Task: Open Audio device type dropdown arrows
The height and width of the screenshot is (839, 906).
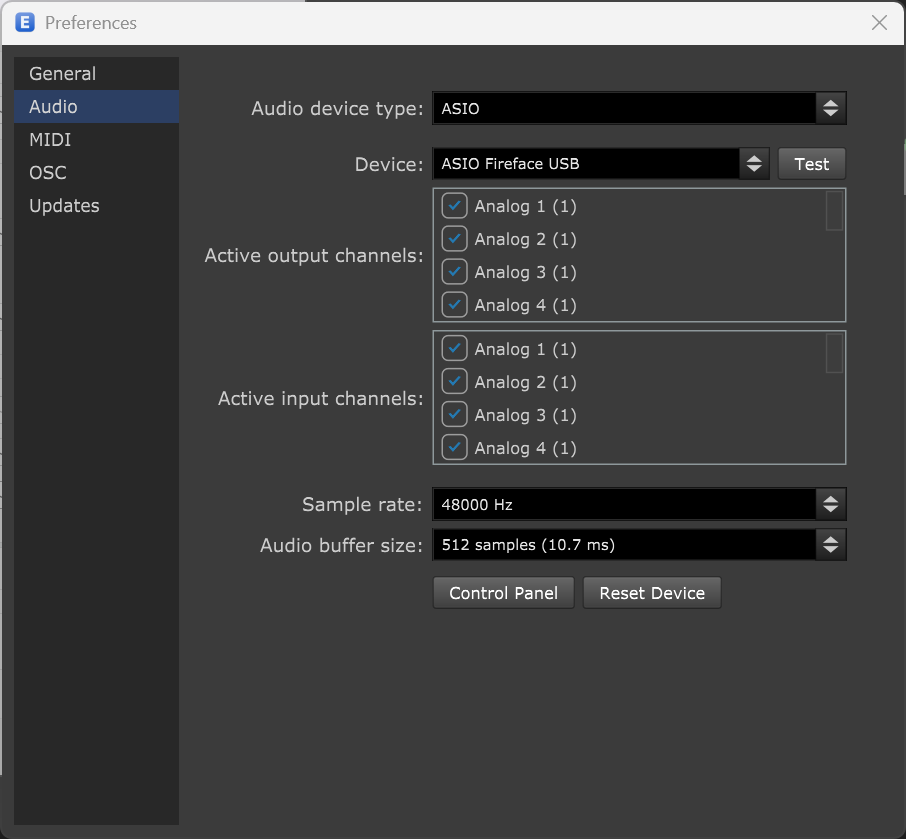Action: (x=830, y=108)
